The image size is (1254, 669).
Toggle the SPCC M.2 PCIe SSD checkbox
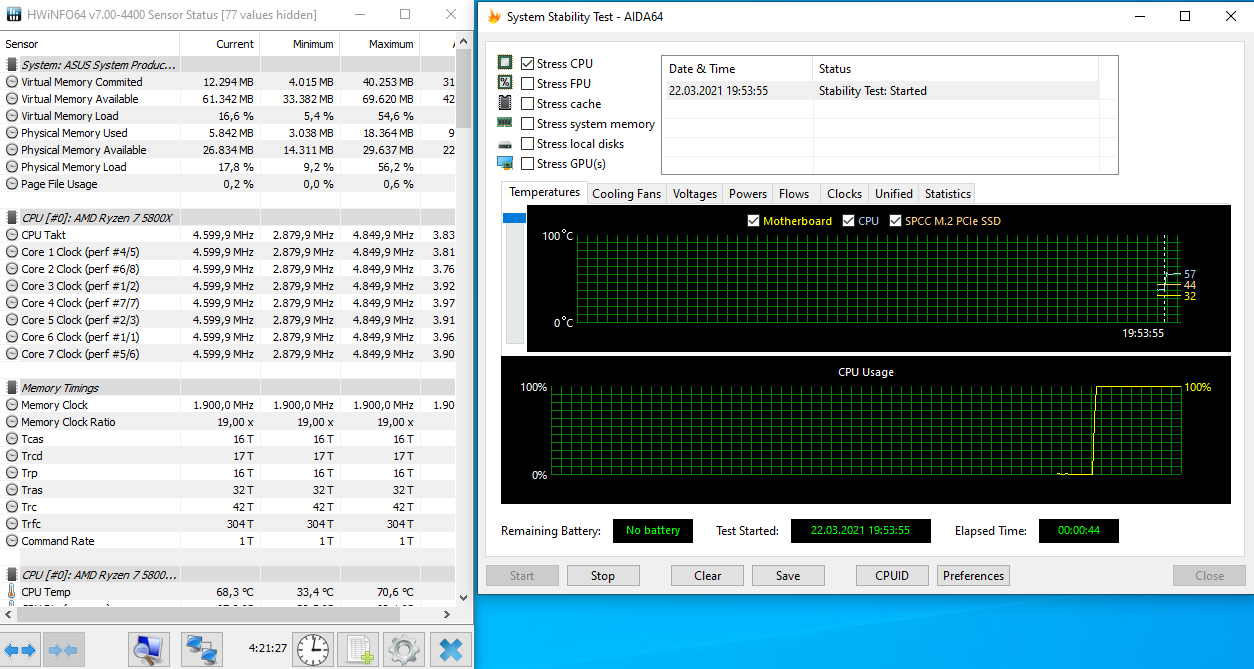[x=896, y=221]
